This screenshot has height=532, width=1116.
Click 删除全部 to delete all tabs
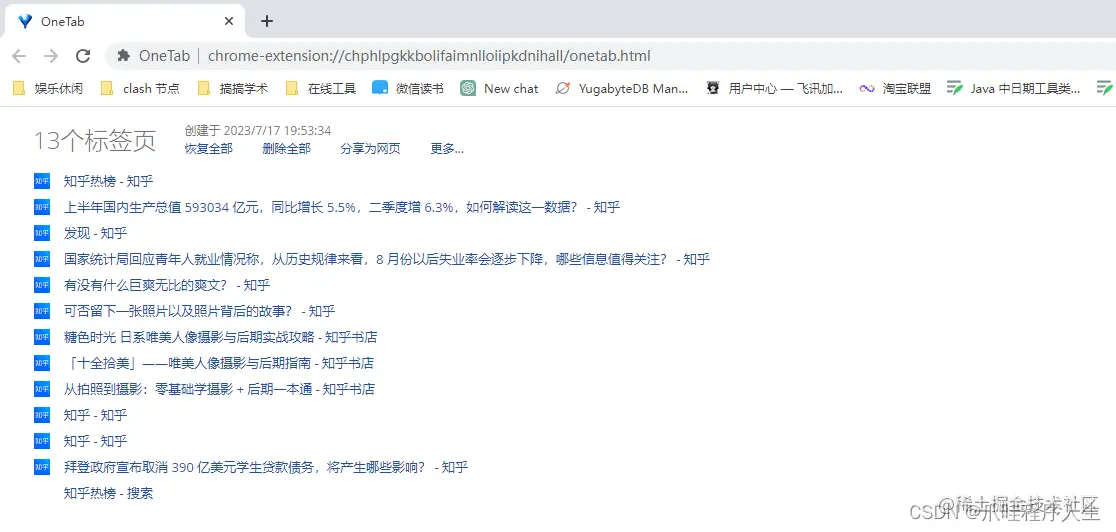click(x=286, y=149)
